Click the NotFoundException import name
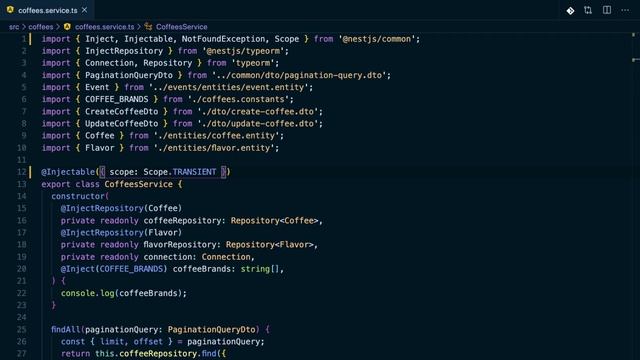Viewport: 640px width, 360px height. point(223,39)
